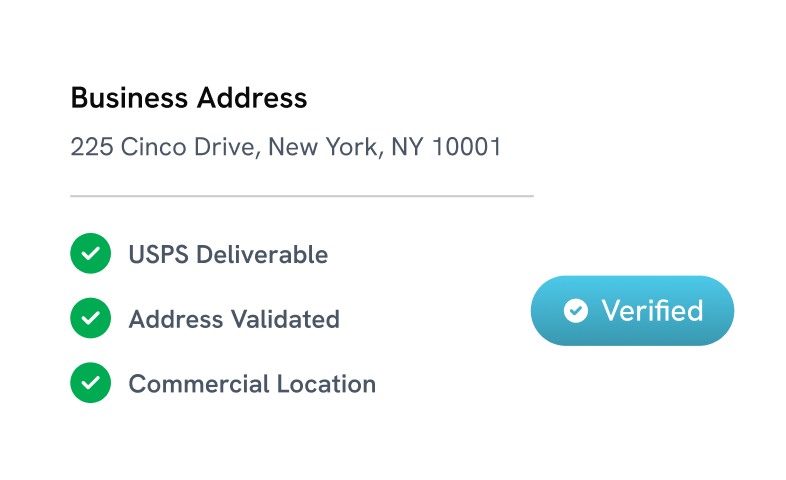Viewport: 786px width, 480px height.
Task: Select the Address Validated label
Action: [x=234, y=320]
